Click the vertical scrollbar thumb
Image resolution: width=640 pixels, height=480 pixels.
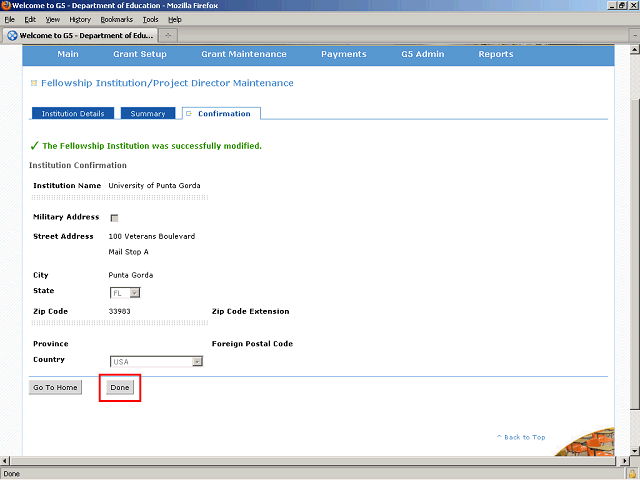[x=635, y=254]
